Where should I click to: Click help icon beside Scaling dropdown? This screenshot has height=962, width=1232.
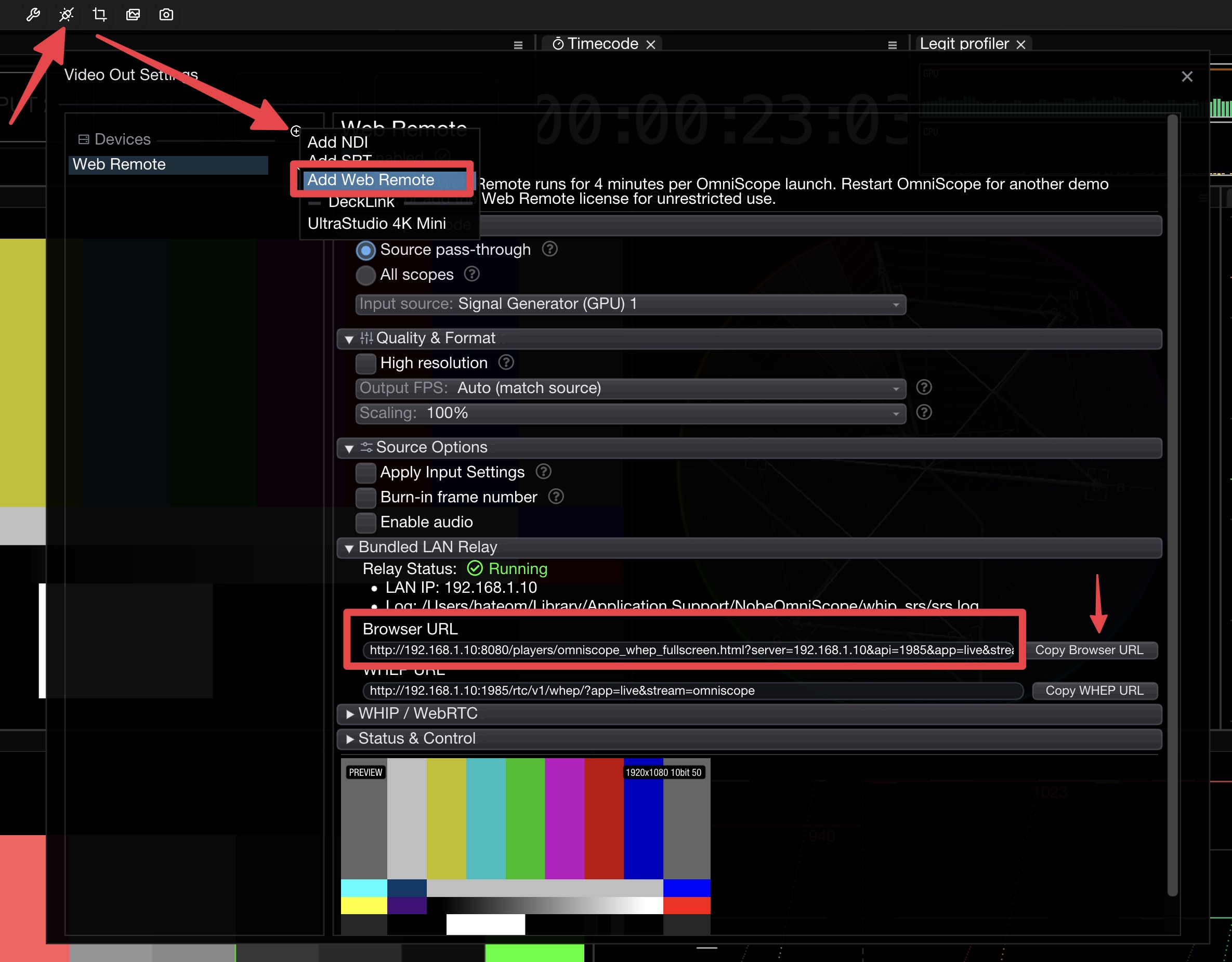coord(923,412)
